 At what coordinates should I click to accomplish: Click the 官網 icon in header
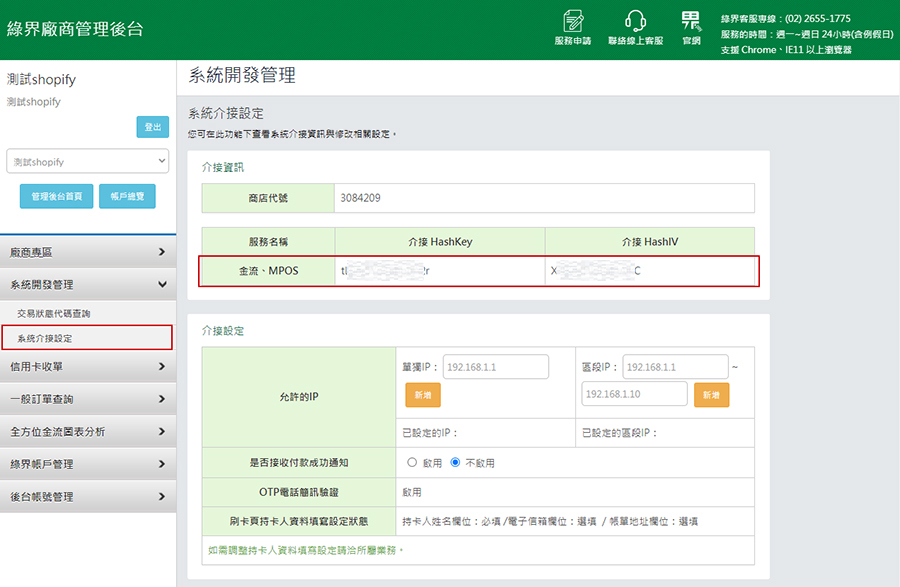tap(691, 22)
